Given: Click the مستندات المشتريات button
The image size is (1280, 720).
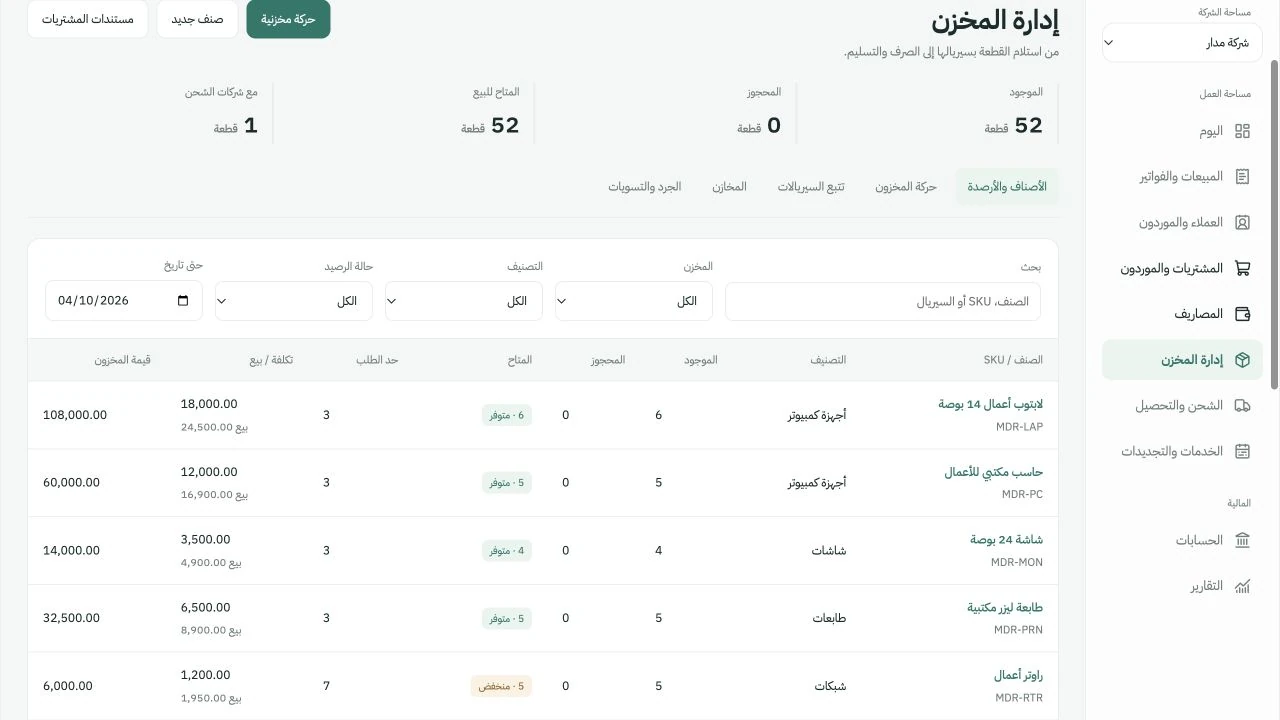Looking at the screenshot, I should tap(88, 19).
